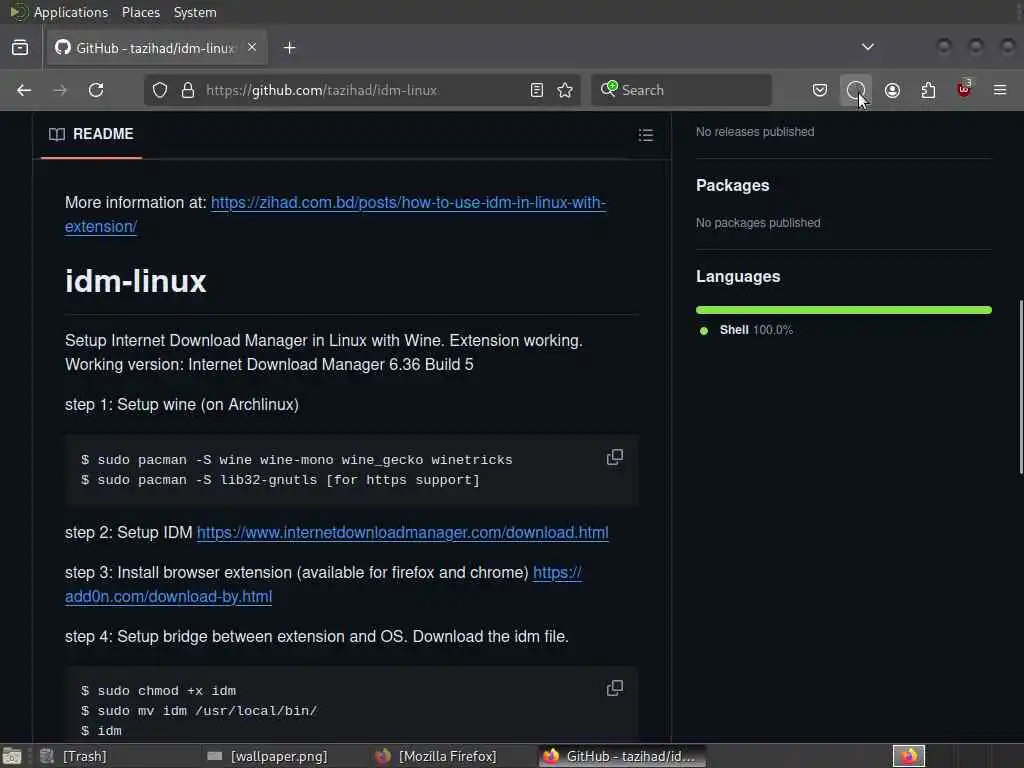1024x768 pixels.
Task: Save page to Pocket
Action: pyautogui.click(x=820, y=90)
